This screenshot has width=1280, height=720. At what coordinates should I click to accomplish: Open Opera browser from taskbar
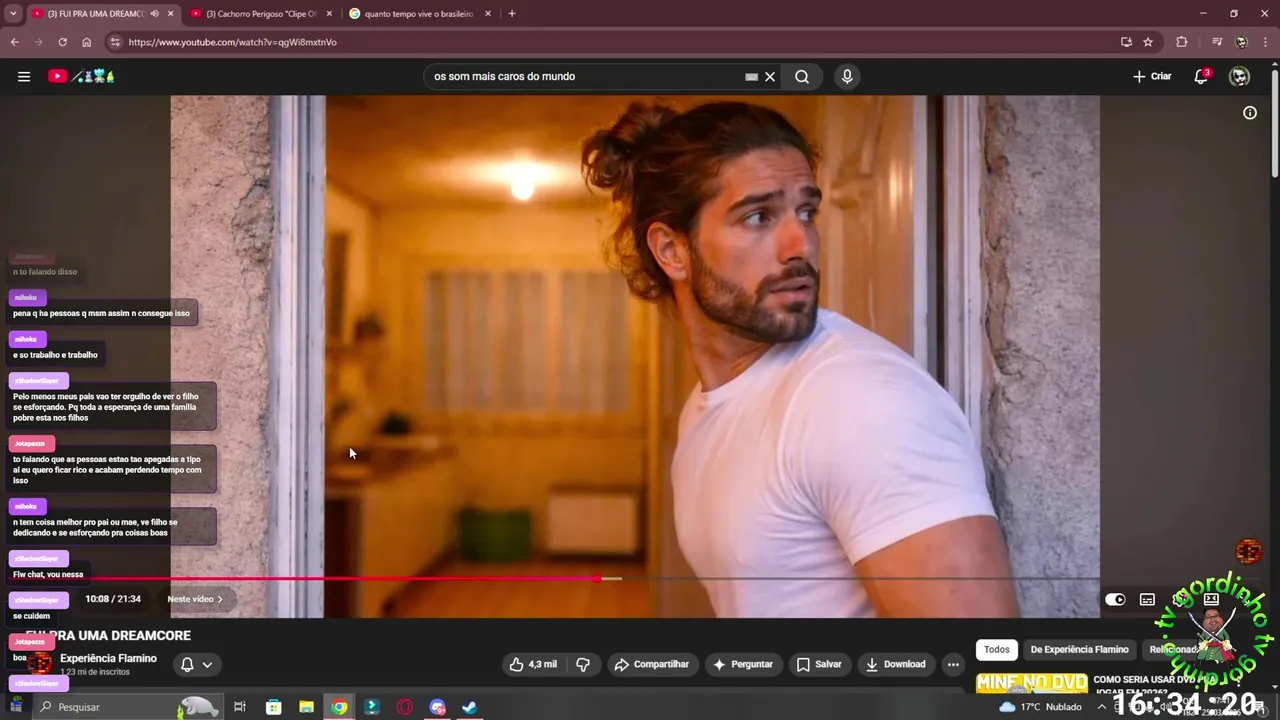pyautogui.click(x=405, y=707)
